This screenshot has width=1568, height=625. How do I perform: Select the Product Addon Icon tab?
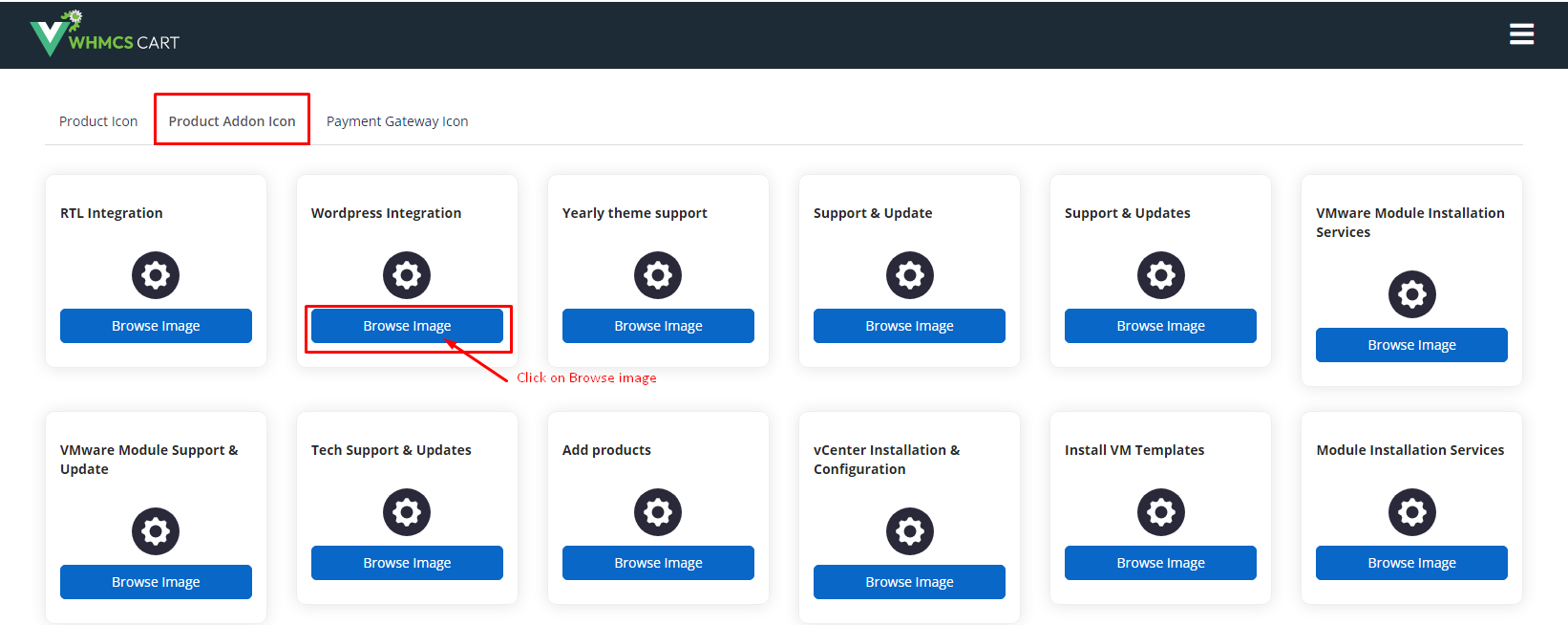(x=232, y=121)
